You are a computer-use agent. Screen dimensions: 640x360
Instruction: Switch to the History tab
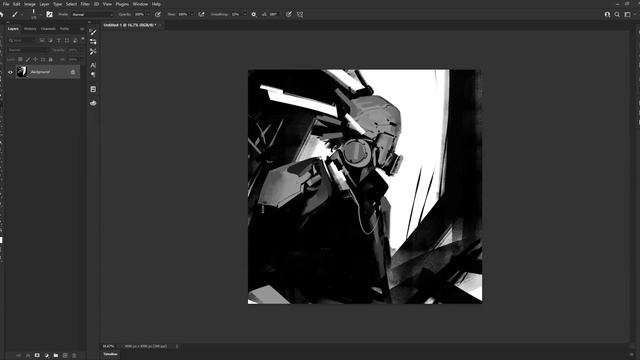pyautogui.click(x=30, y=29)
